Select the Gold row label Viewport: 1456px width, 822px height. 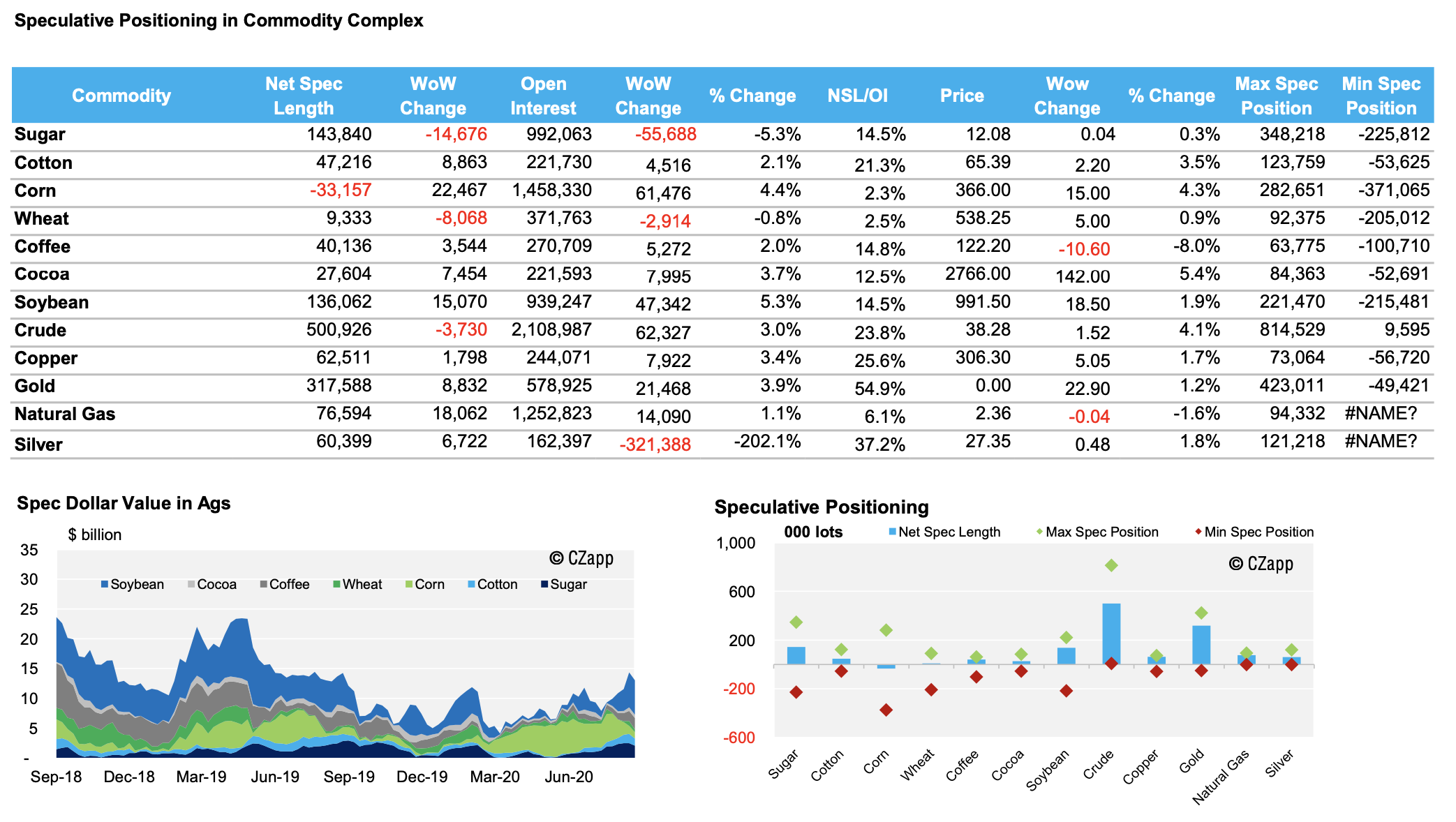pyautogui.click(x=35, y=386)
